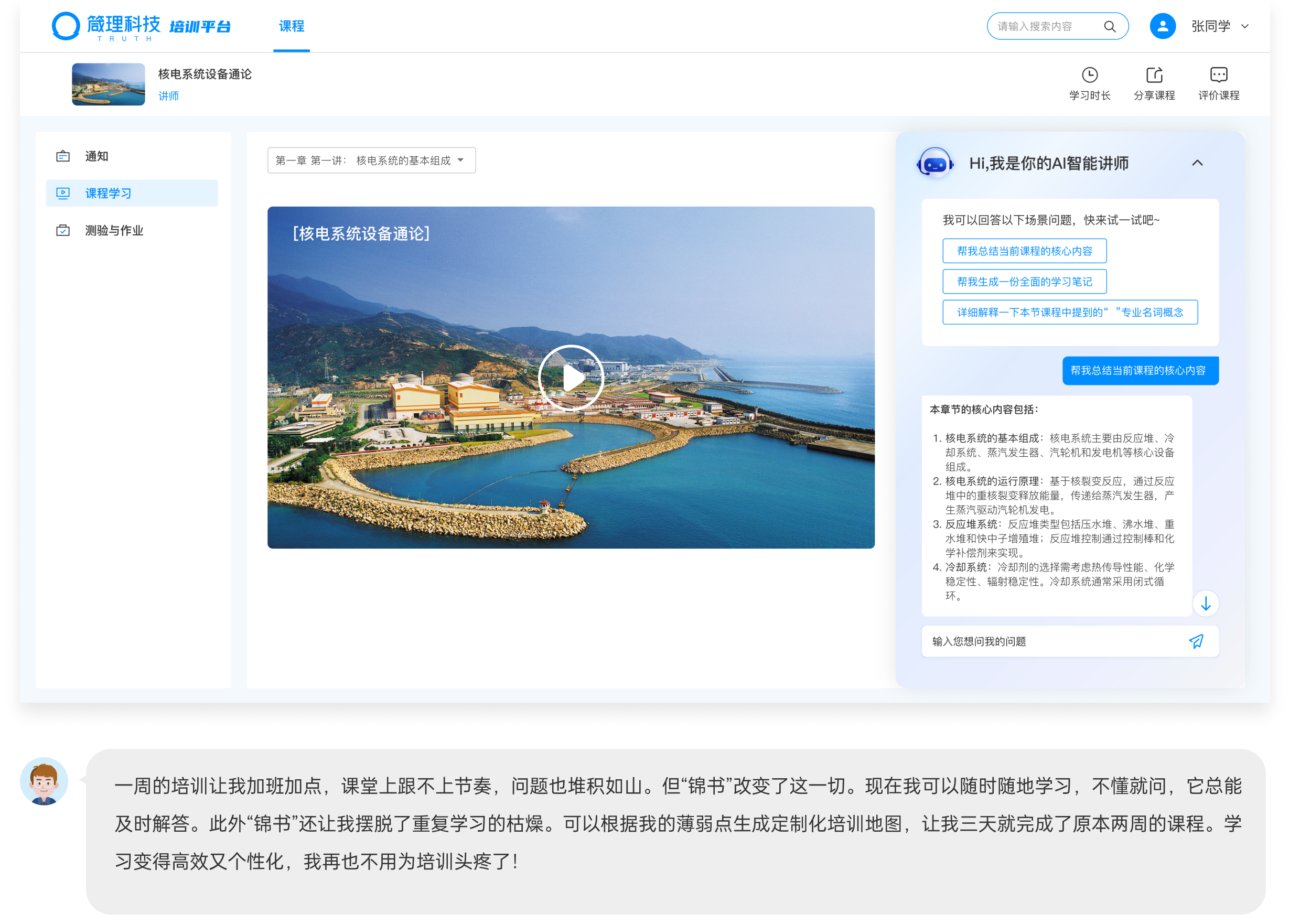The image size is (1289, 924).
Task: Click the blue user avatar icon
Action: tap(1162, 26)
